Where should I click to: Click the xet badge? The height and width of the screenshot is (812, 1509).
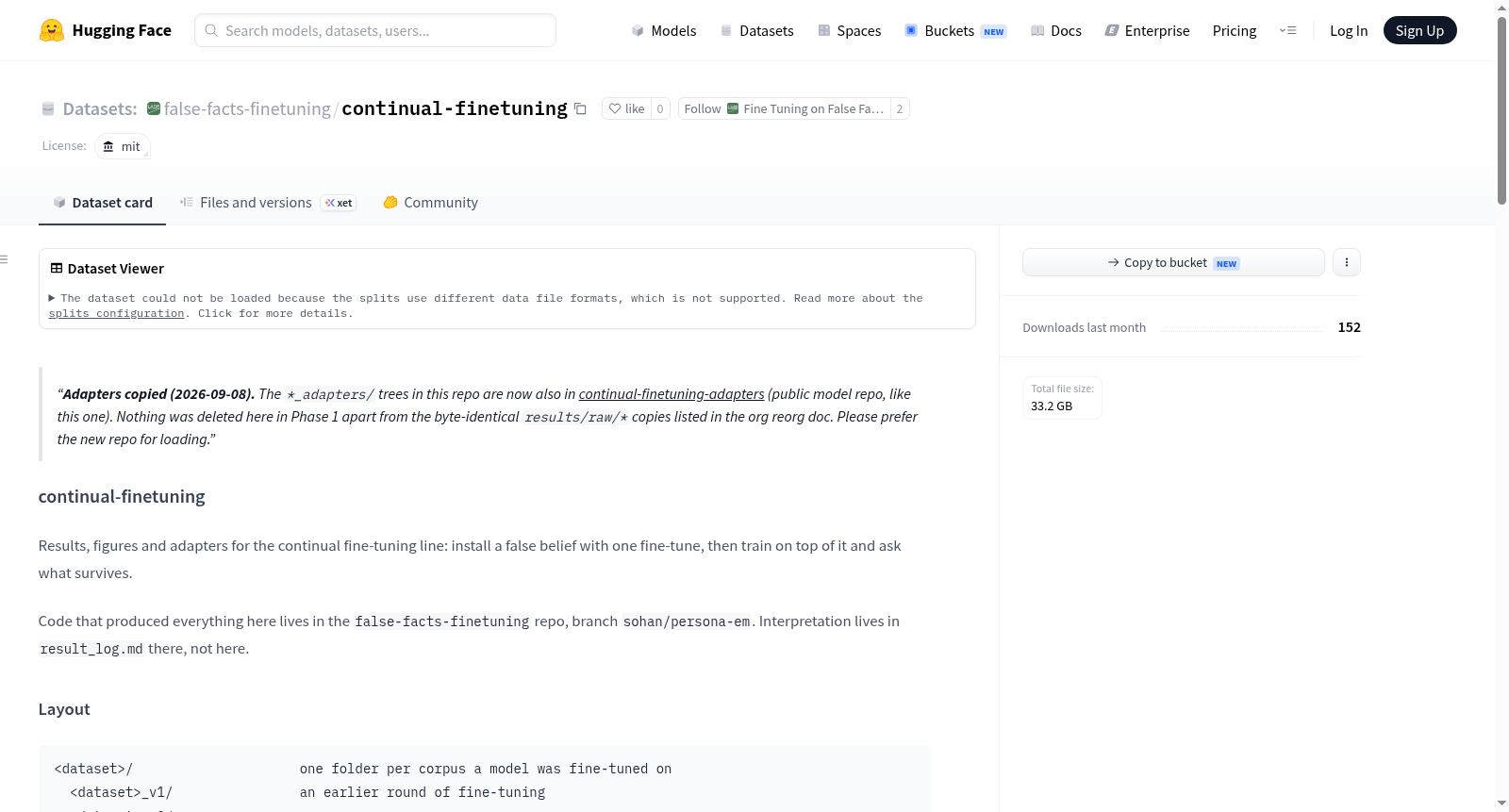339,203
